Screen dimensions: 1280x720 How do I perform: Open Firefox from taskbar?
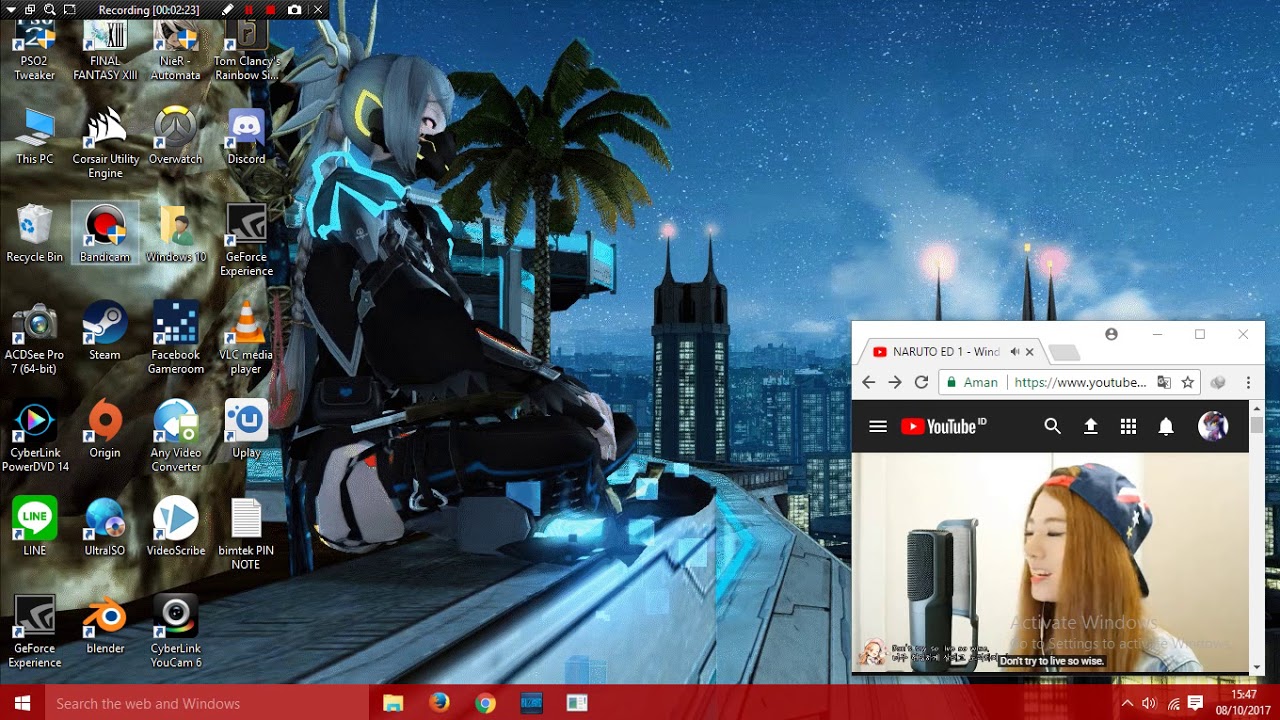(439, 703)
